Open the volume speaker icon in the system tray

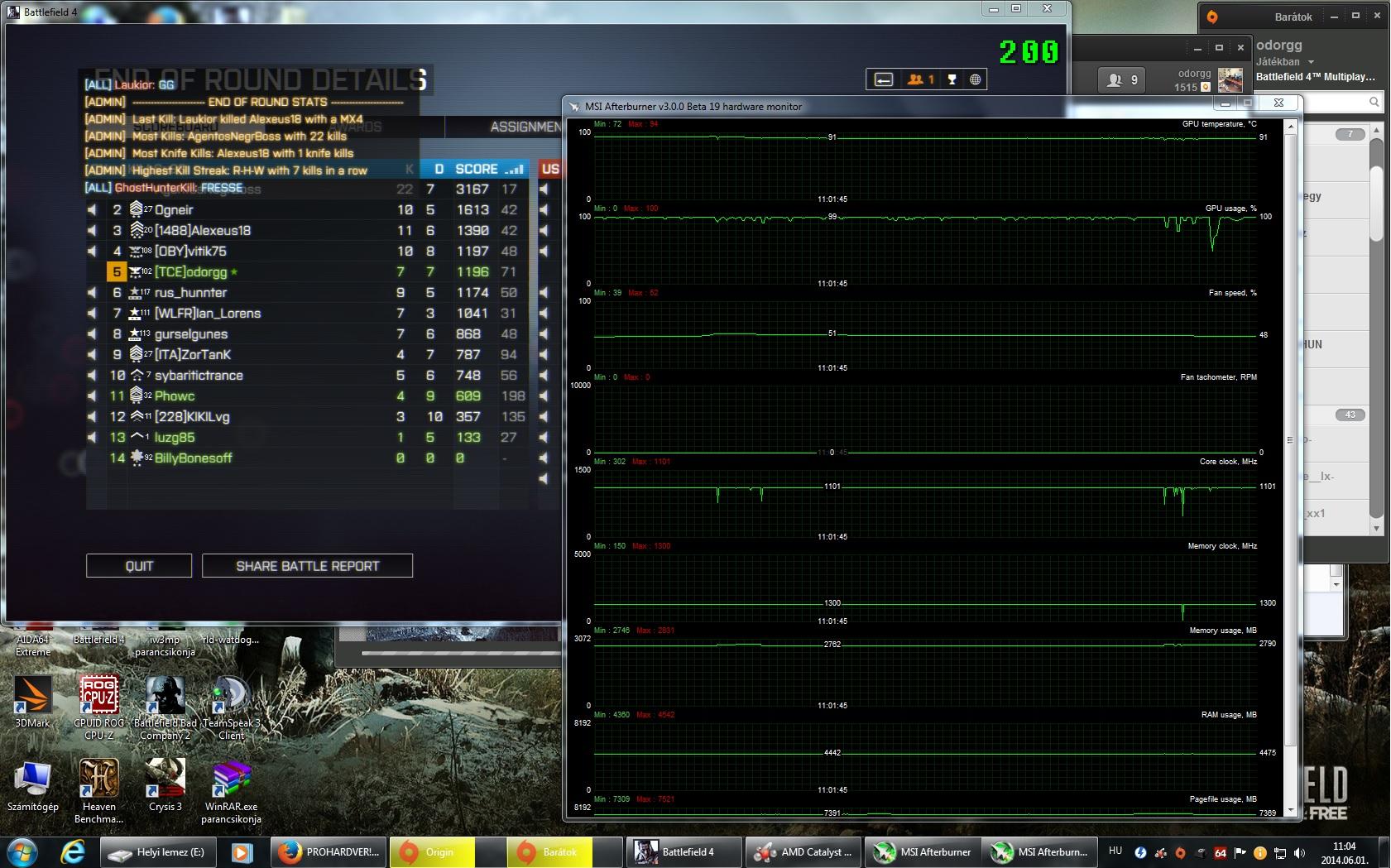click(x=1300, y=853)
